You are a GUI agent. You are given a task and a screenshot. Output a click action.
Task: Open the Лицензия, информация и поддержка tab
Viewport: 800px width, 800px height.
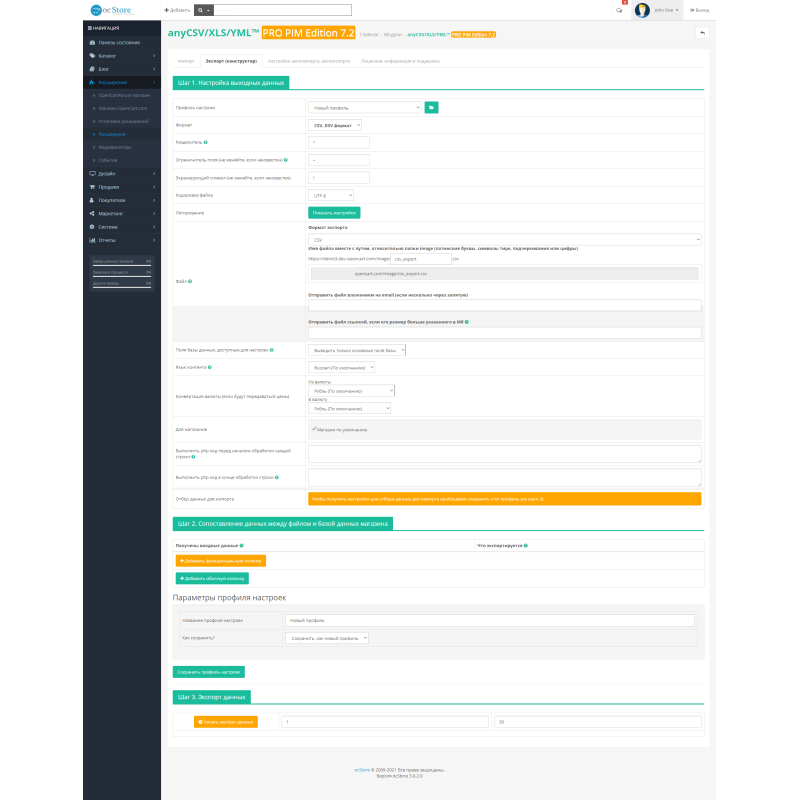point(400,59)
